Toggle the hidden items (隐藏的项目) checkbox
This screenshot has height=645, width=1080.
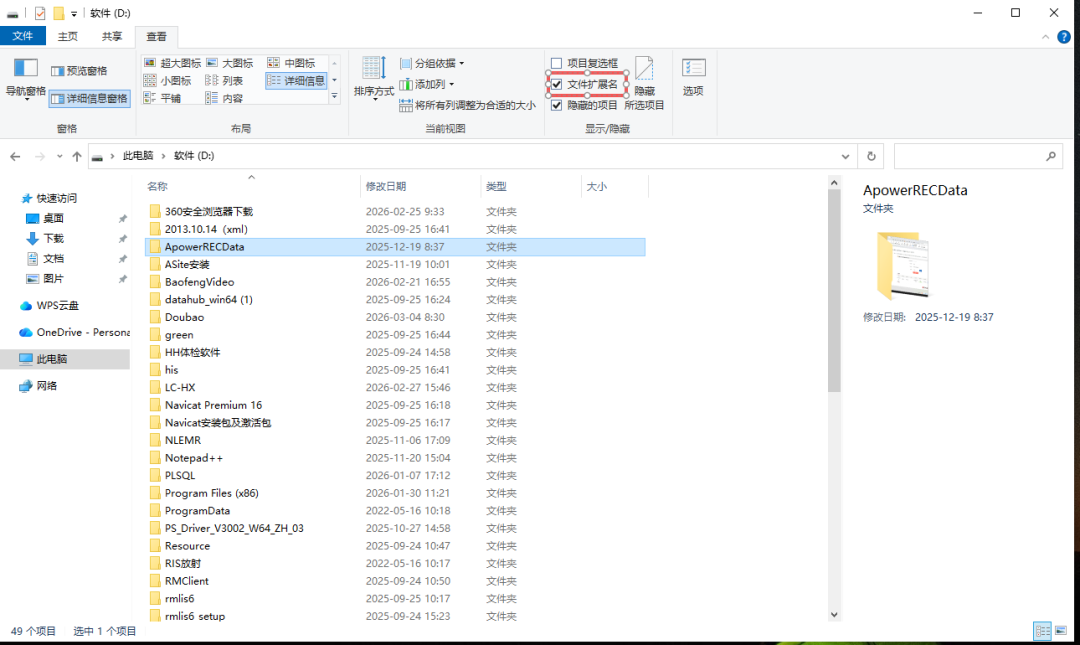557,105
